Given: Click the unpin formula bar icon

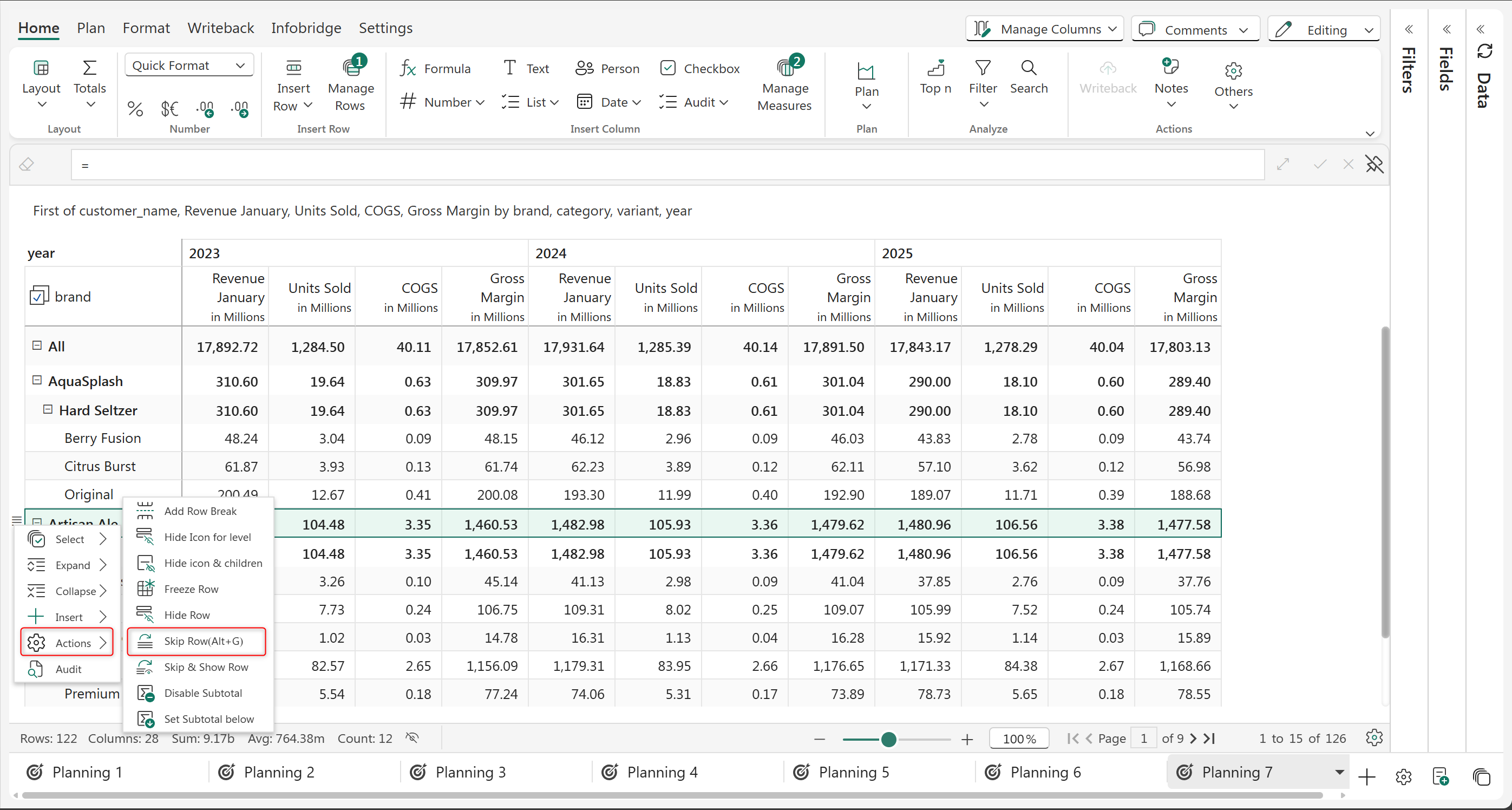Looking at the screenshot, I should click(1374, 165).
